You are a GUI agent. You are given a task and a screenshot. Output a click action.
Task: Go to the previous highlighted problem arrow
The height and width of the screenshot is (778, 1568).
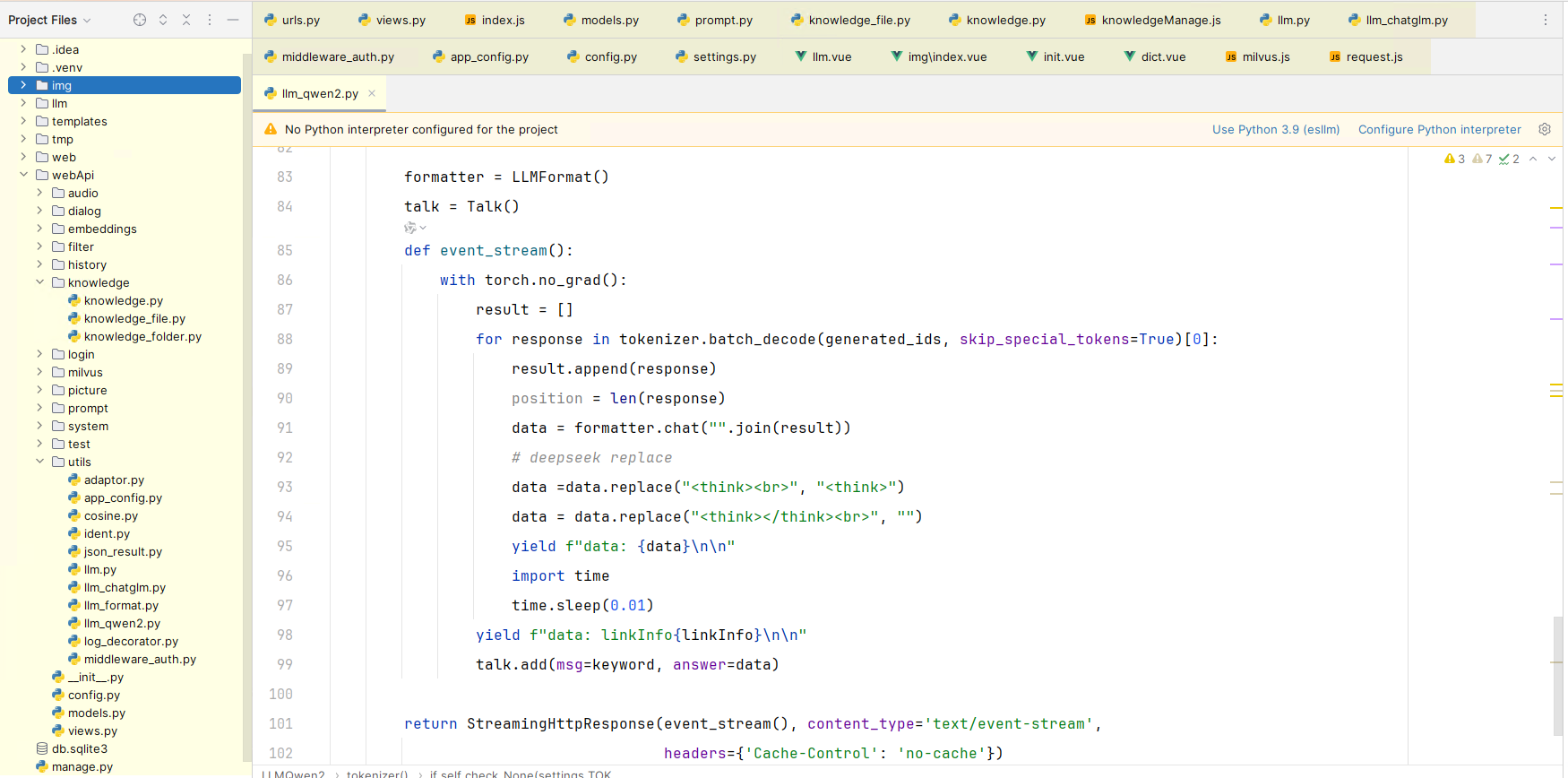[1533, 159]
